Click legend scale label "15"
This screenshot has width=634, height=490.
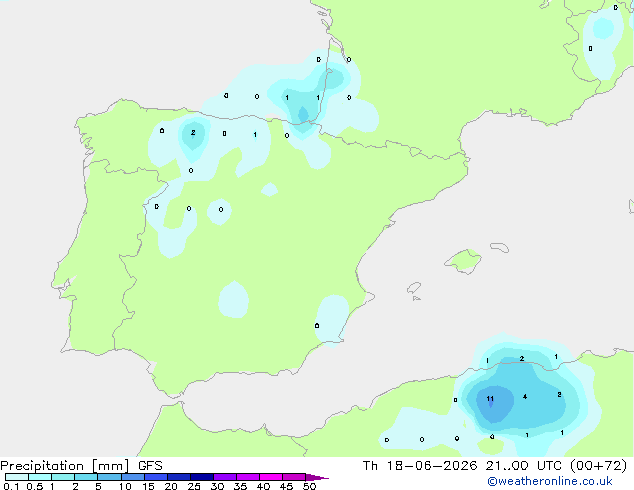pyautogui.click(x=148, y=486)
